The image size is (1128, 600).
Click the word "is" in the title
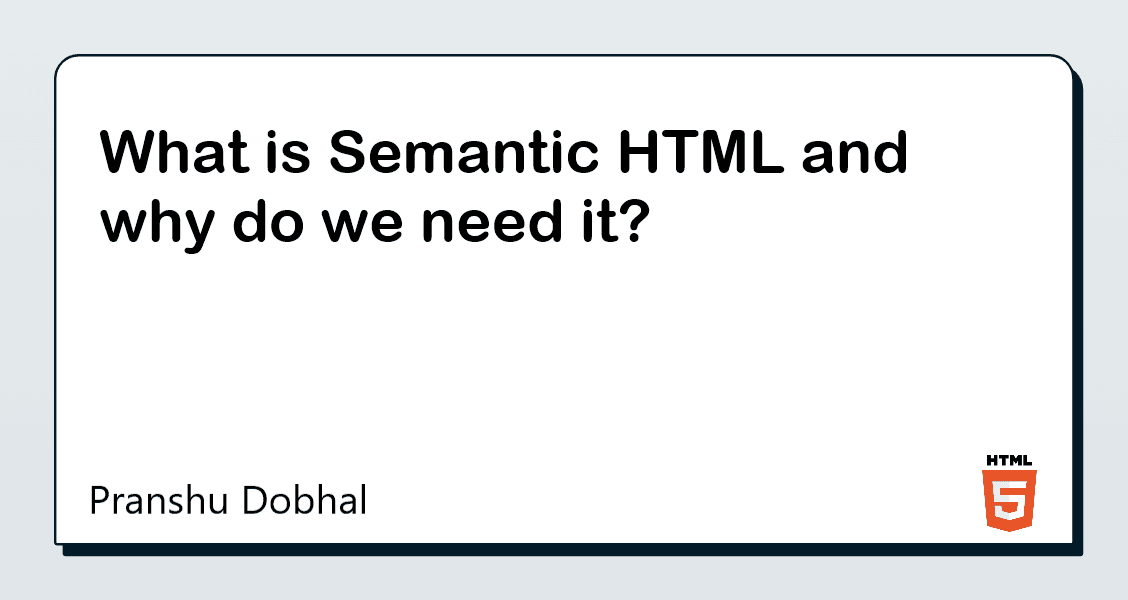[x=288, y=155]
